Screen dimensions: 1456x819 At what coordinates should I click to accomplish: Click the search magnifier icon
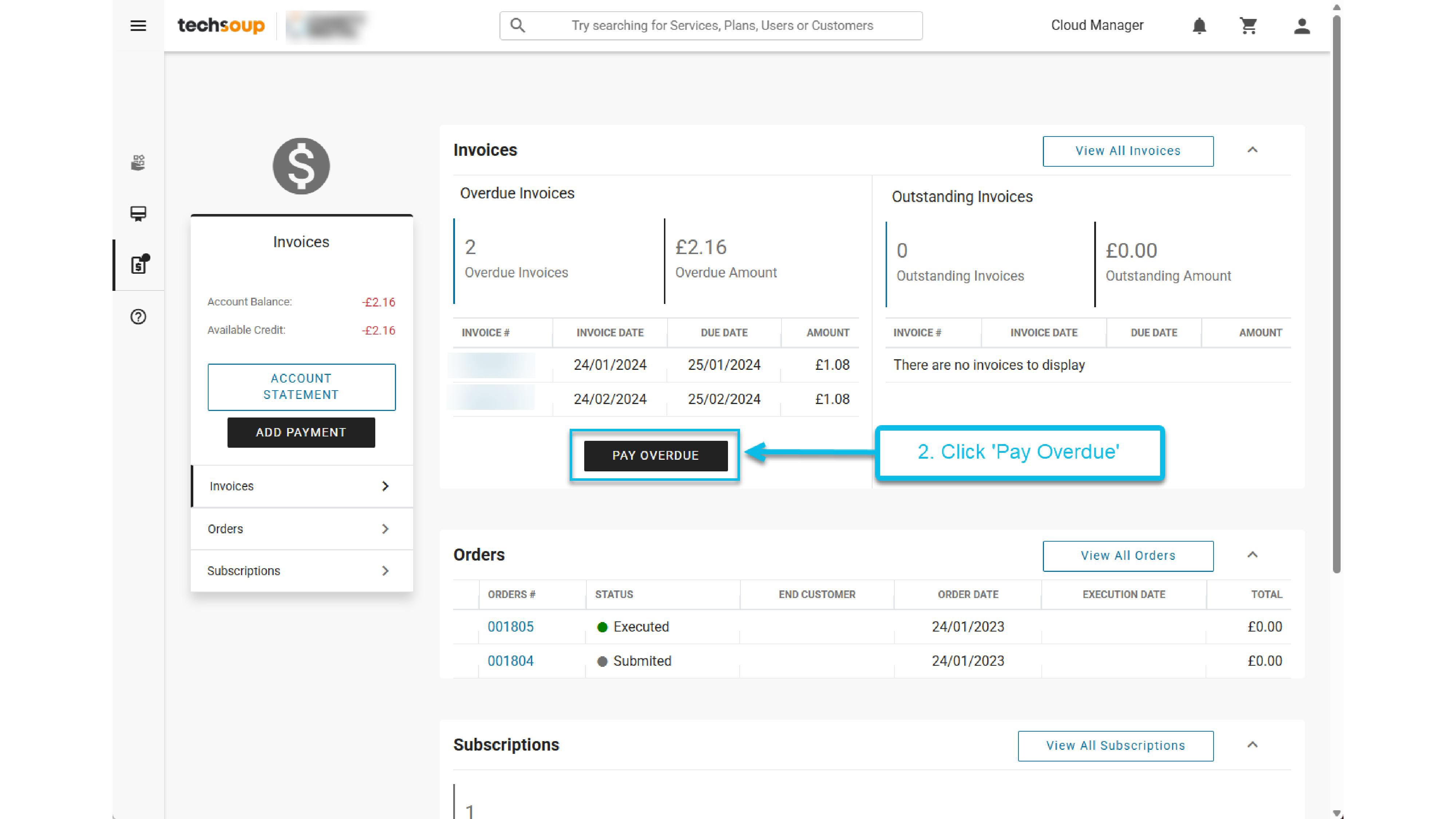point(517,25)
